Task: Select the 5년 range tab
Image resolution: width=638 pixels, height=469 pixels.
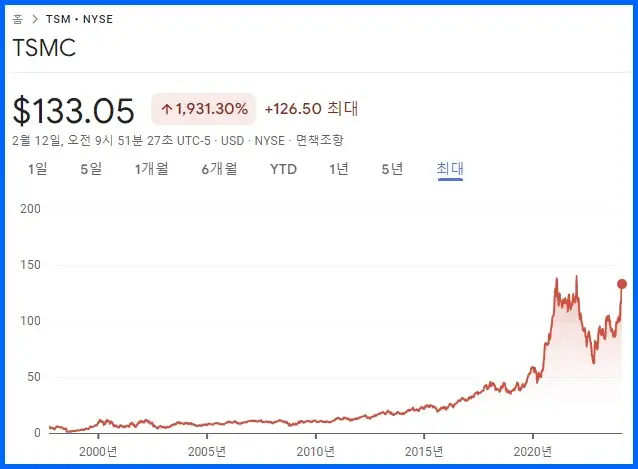Action: tap(392, 168)
